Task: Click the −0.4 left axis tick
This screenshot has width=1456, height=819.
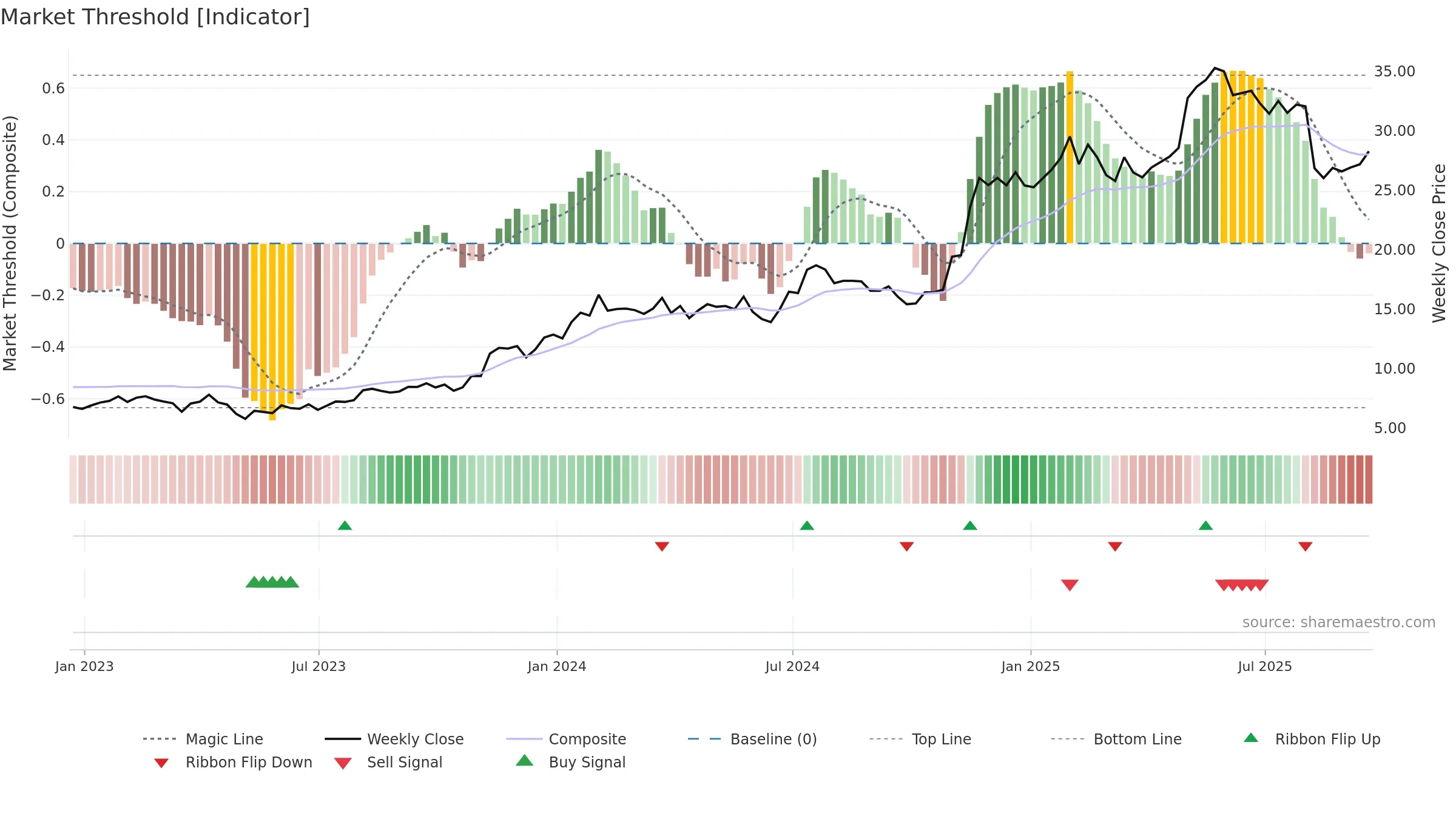Action: [x=48, y=347]
